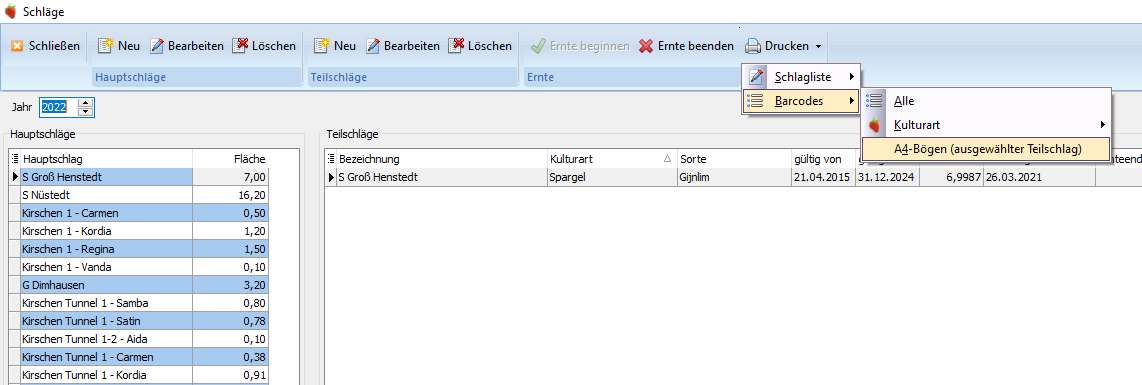Sort by the Kulturart column header

[612, 159]
